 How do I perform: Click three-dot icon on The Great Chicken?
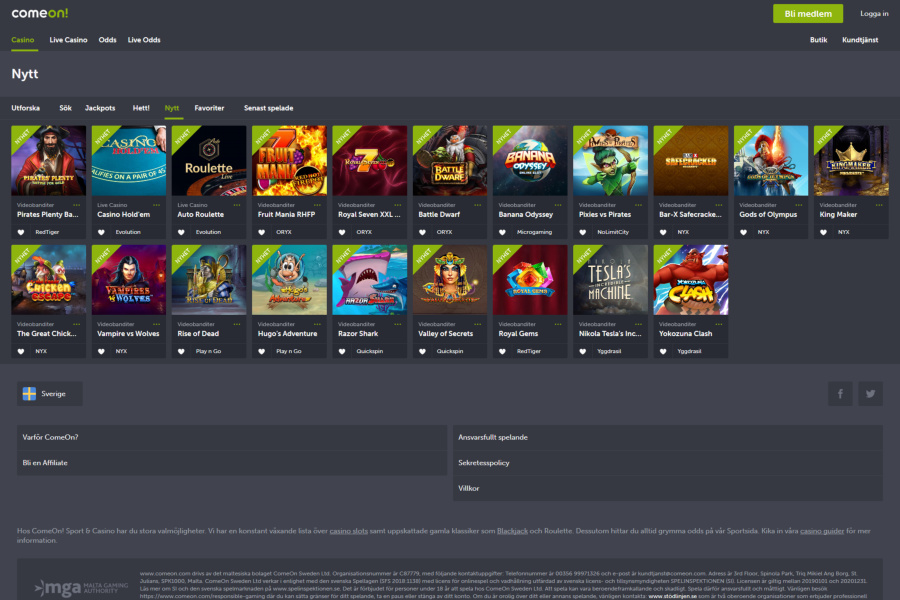click(76, 324)
